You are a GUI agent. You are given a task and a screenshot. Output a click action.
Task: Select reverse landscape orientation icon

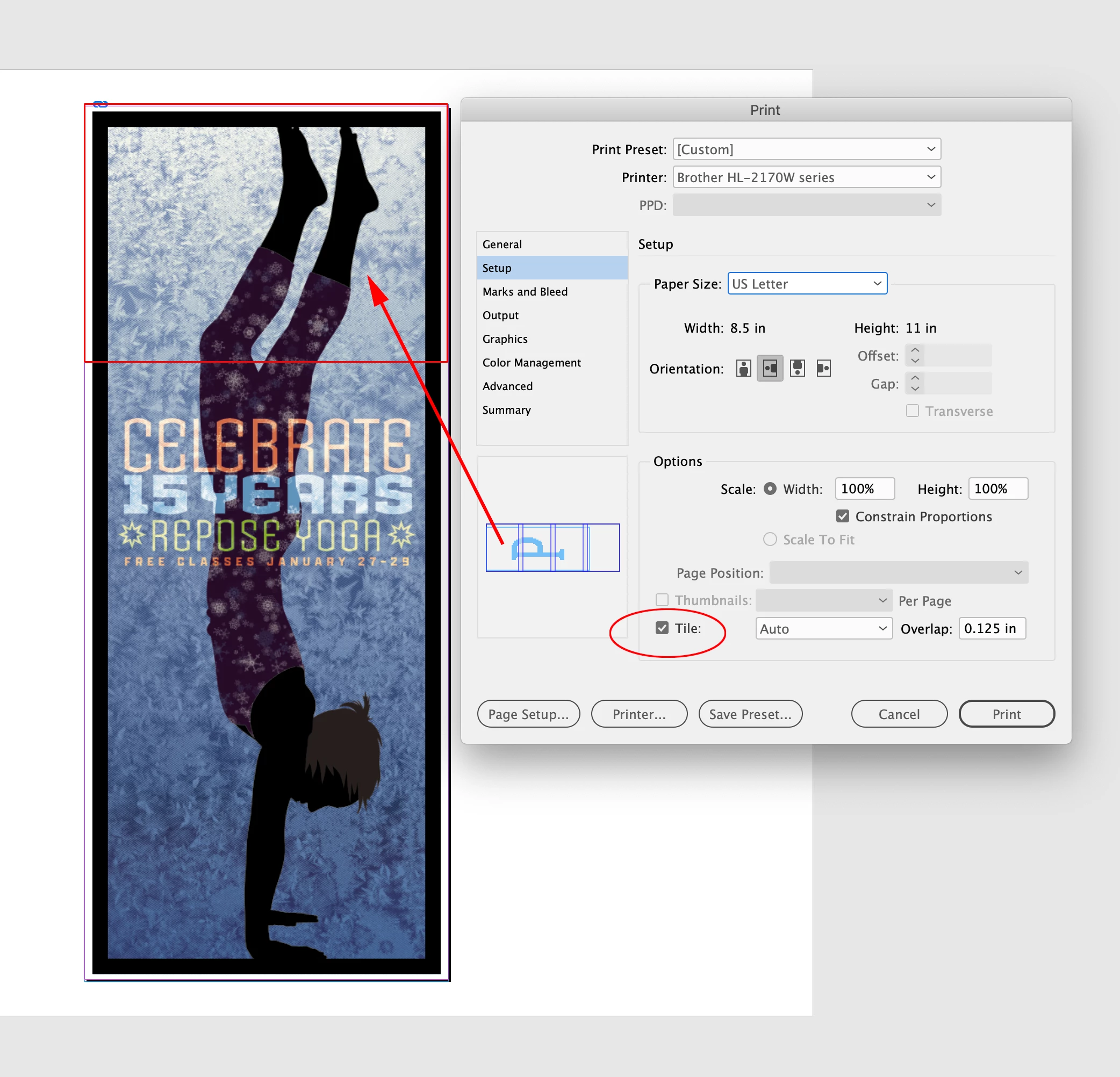823,369
